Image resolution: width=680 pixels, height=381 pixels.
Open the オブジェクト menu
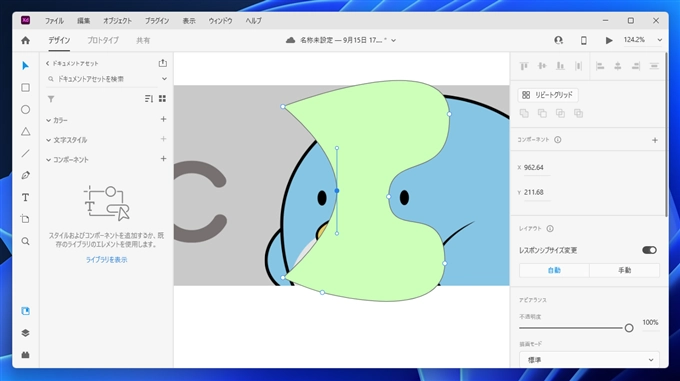click(x=117, y=21)
